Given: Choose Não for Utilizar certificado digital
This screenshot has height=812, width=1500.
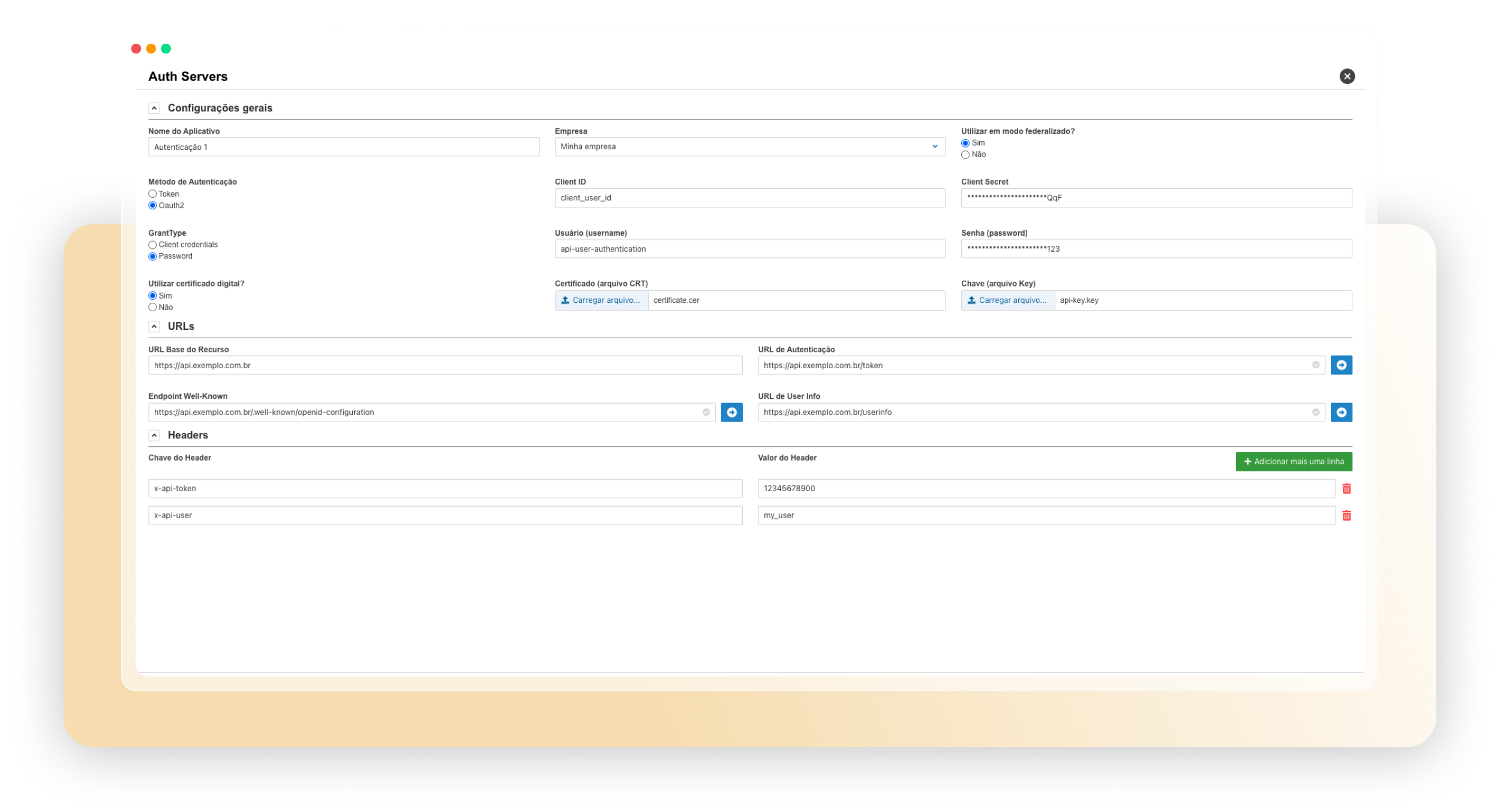Looking at the screenshot, I should tap(152, 307).
